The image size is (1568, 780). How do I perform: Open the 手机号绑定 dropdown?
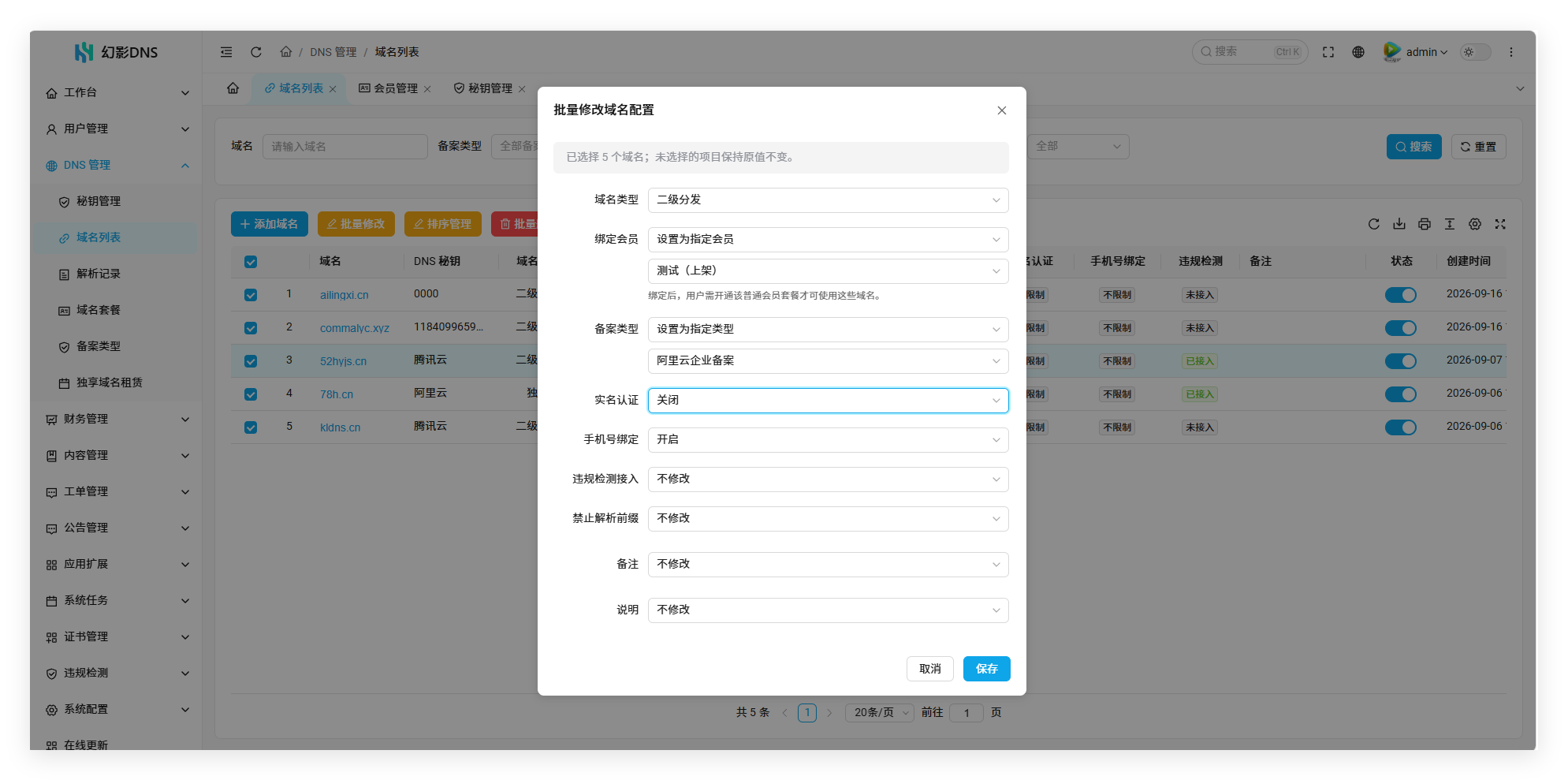coord(828,440)
